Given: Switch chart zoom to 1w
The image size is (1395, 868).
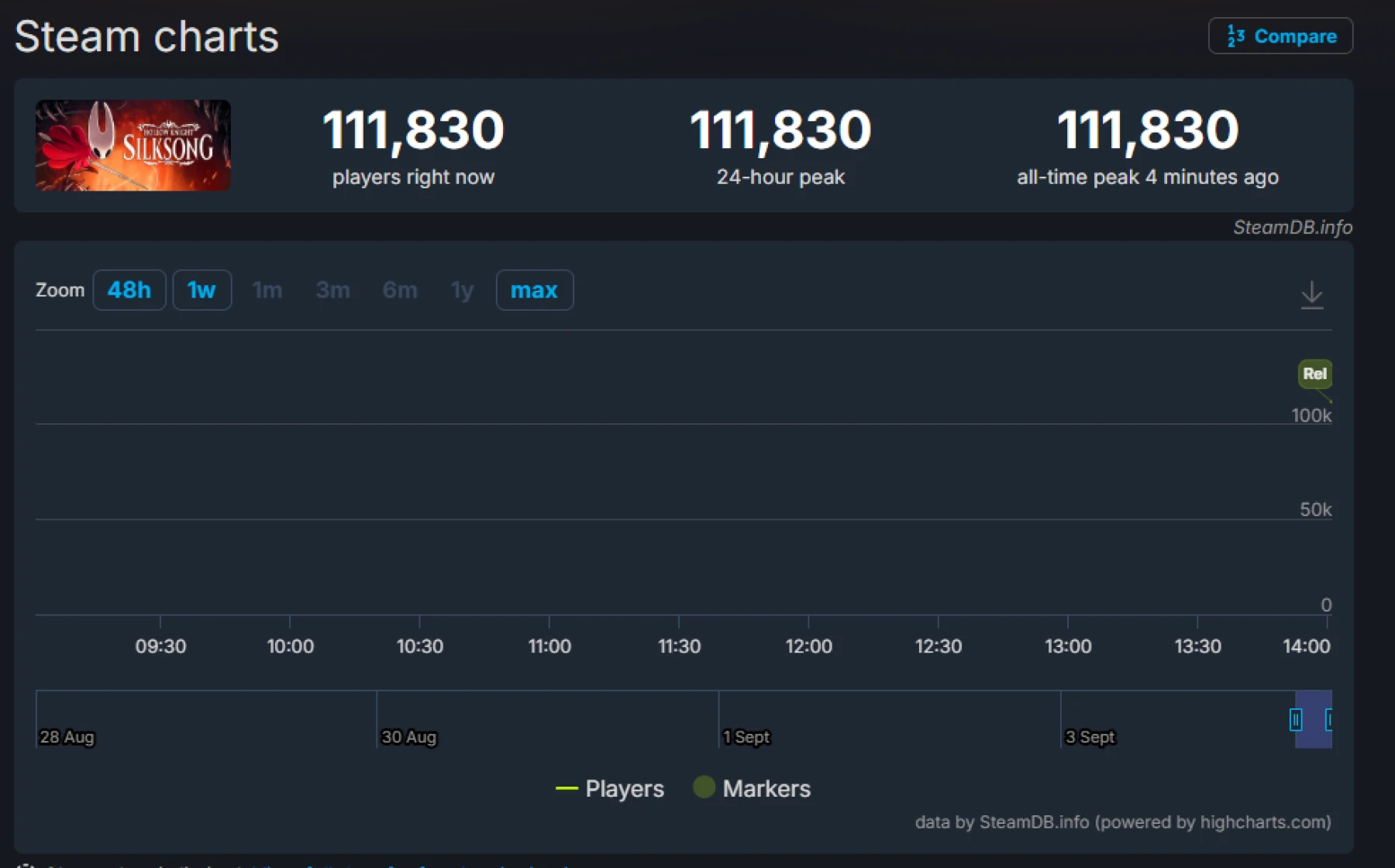Looking at the screenshot, I should tap(201, 290).
